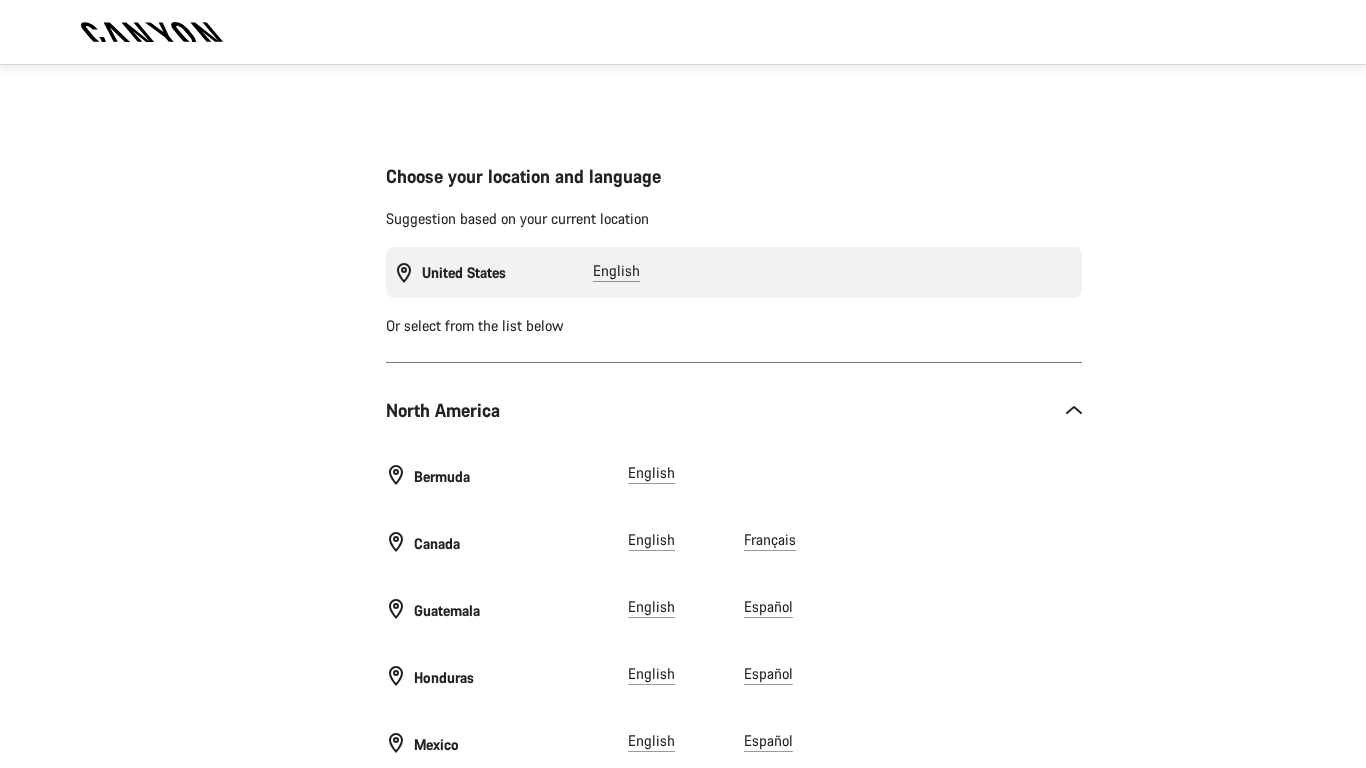The image size is (1366, 768).
Task: Click the location pin beside United States
Action: [x=404, y=273]
